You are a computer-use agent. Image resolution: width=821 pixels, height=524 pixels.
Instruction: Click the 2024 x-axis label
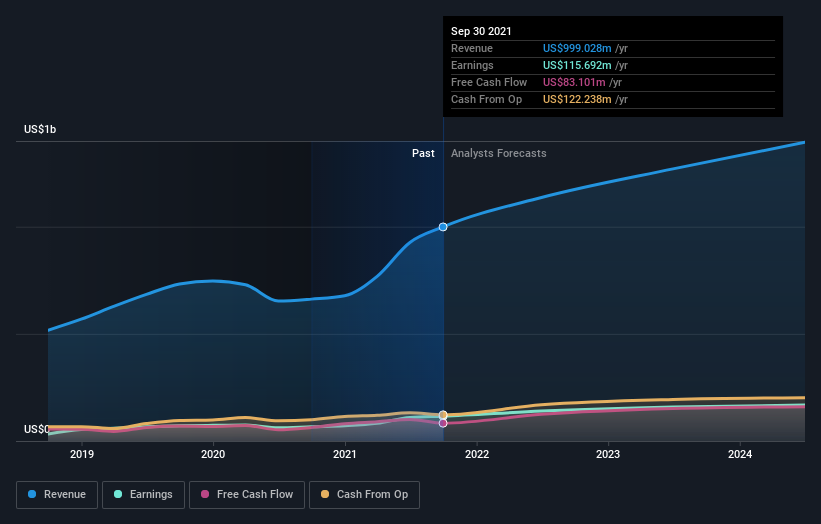[740, 454]
